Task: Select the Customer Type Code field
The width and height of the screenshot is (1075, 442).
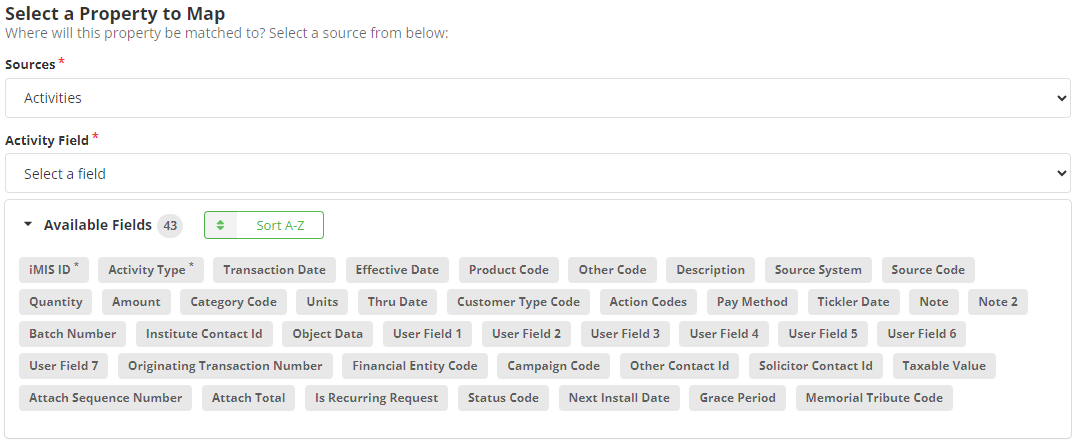Action: coord(518,302)
